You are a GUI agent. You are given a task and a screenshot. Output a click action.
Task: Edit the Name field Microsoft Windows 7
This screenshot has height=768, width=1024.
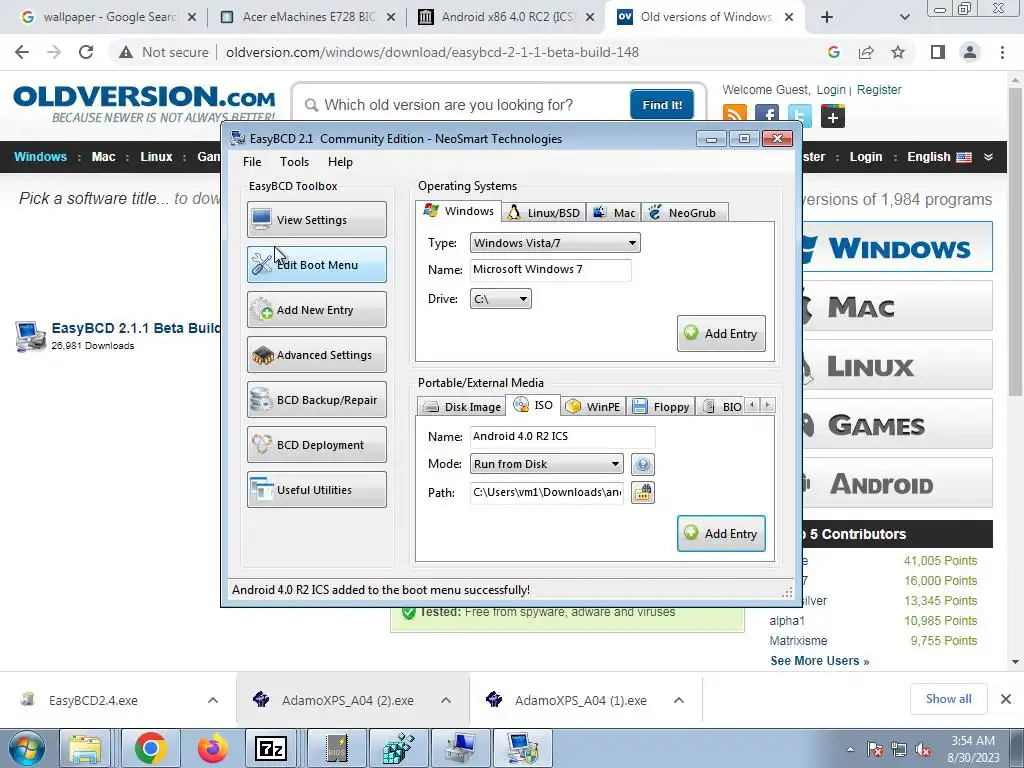[551, 270]
